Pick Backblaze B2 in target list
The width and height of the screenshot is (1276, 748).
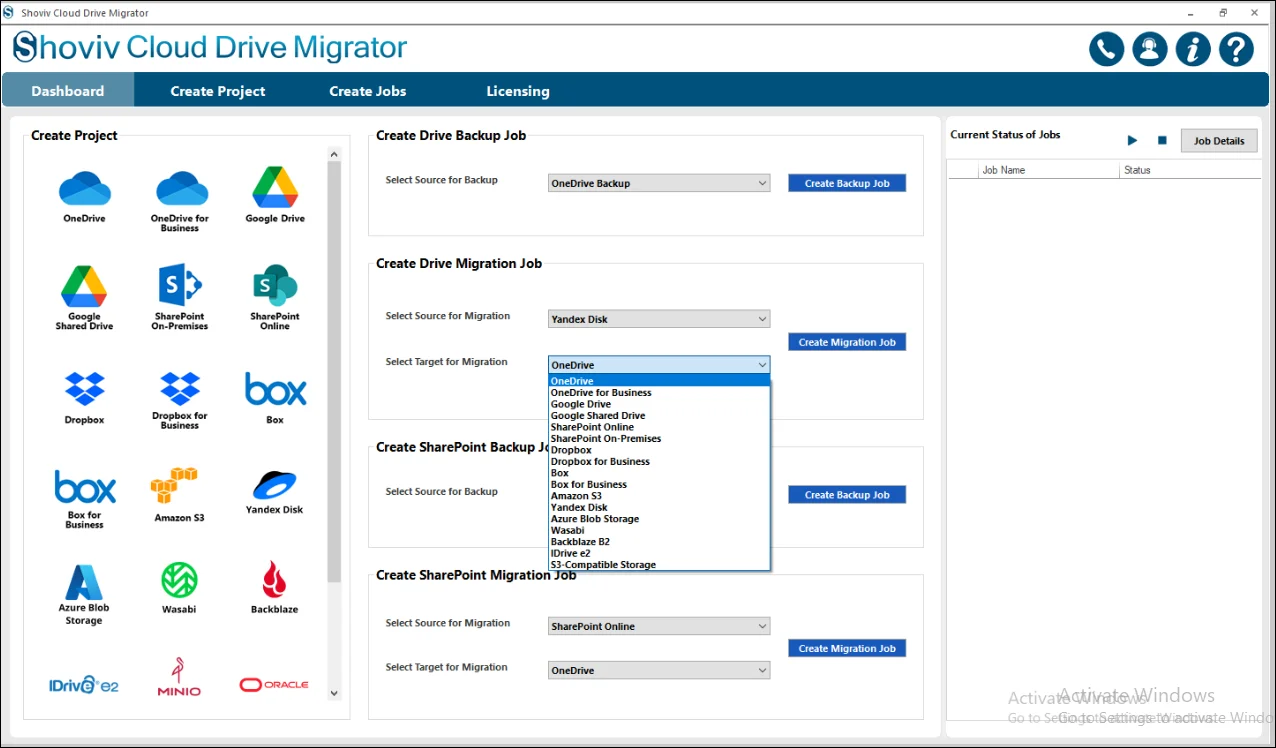point(659,542)
